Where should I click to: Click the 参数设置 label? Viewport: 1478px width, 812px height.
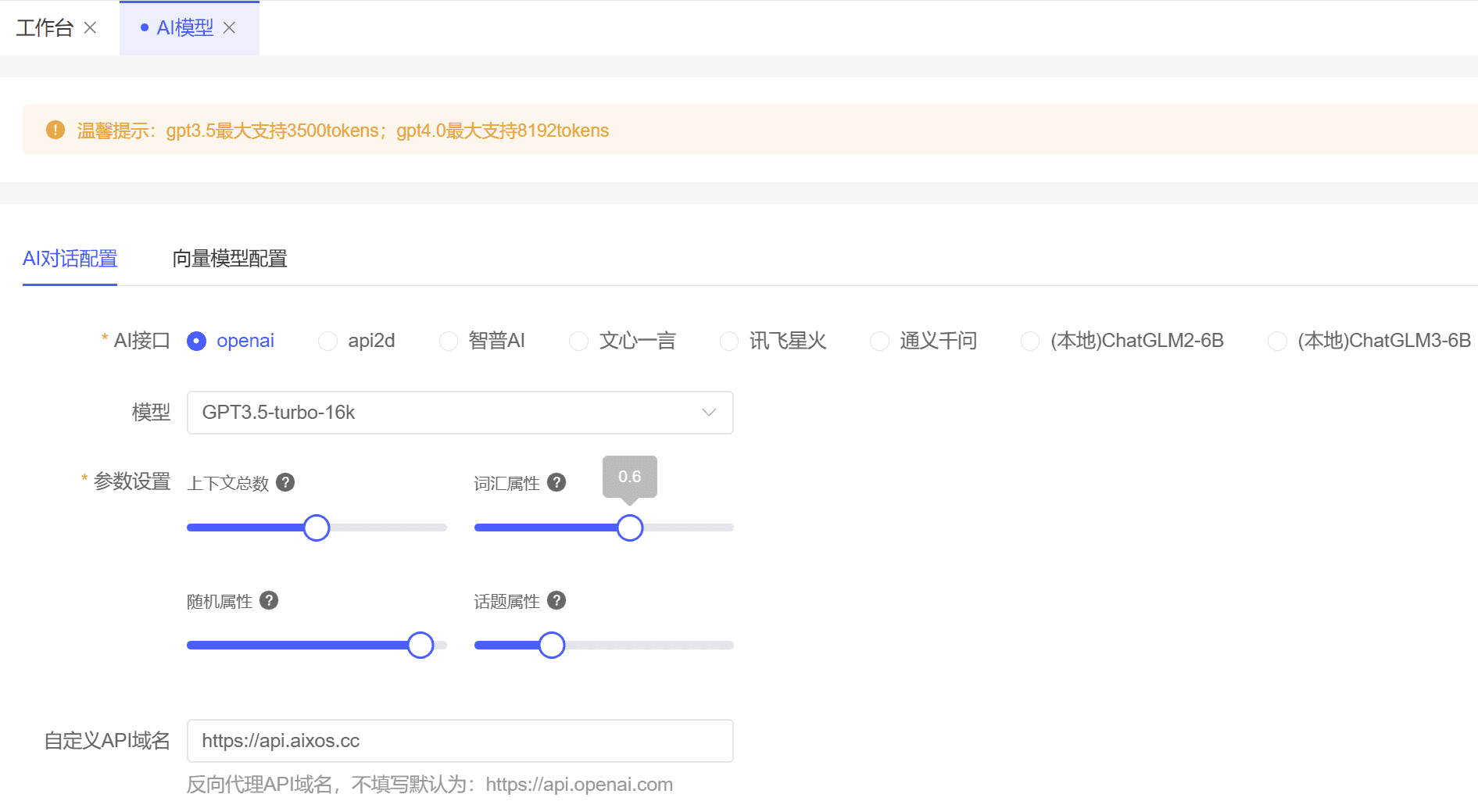pyautogui.click(x=132, y=481)
